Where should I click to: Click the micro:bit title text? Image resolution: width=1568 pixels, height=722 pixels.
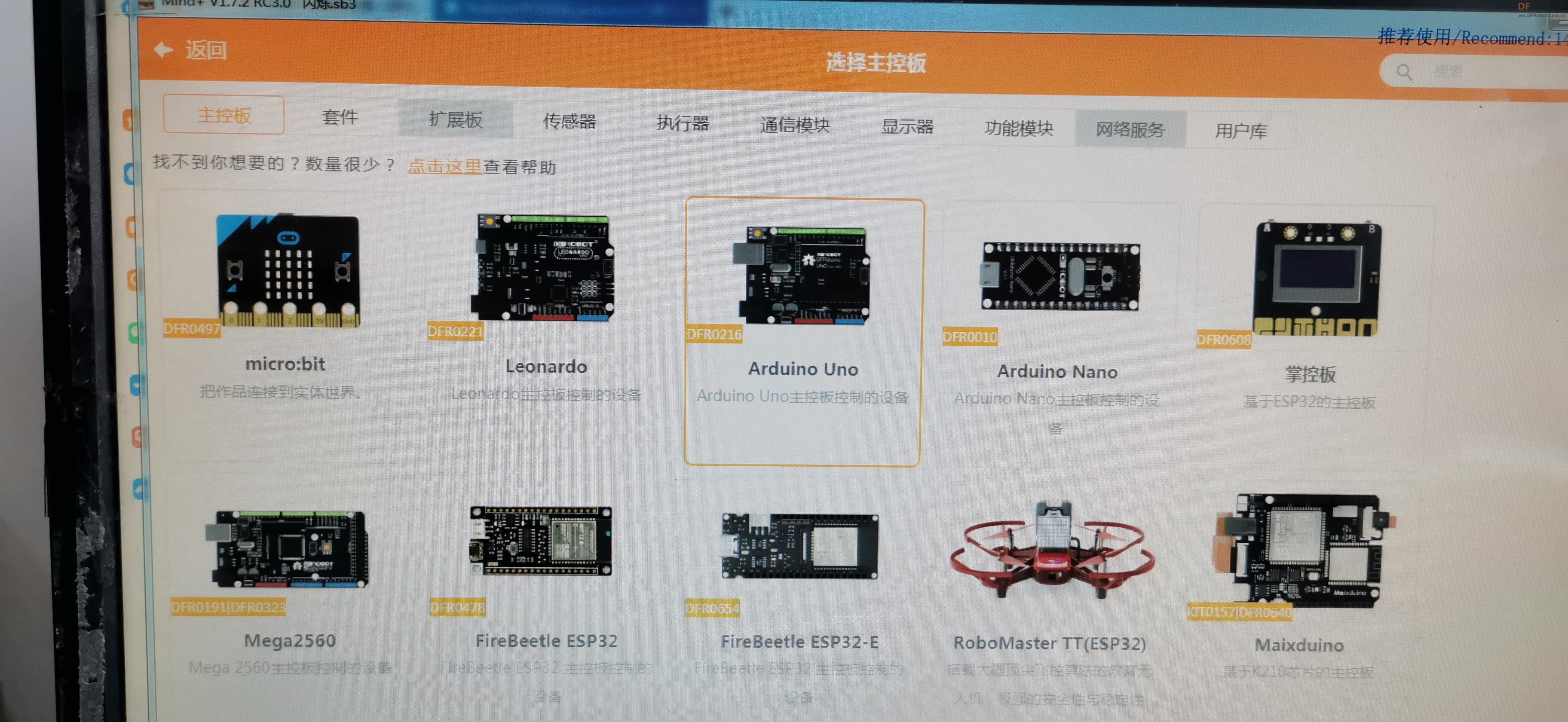pos(285,364)
